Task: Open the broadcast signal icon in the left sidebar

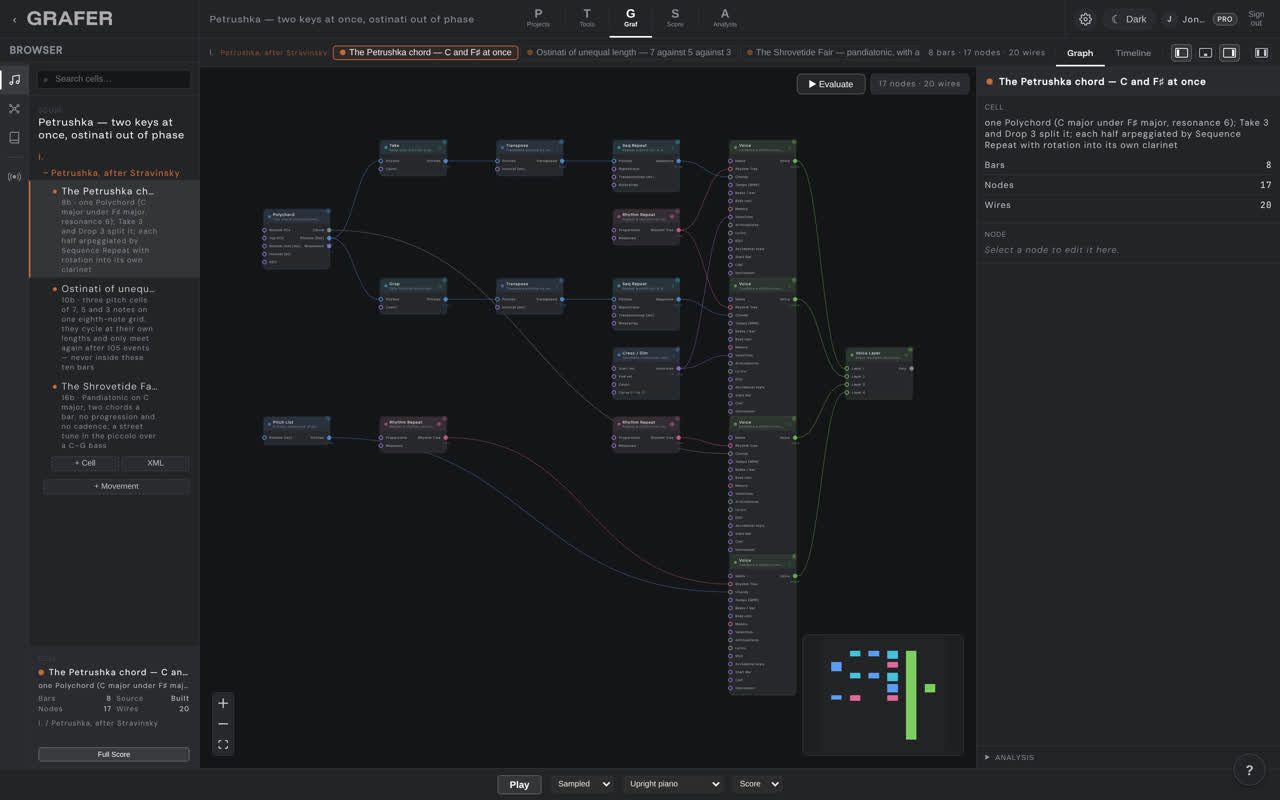Action: [x=14, y=177]
